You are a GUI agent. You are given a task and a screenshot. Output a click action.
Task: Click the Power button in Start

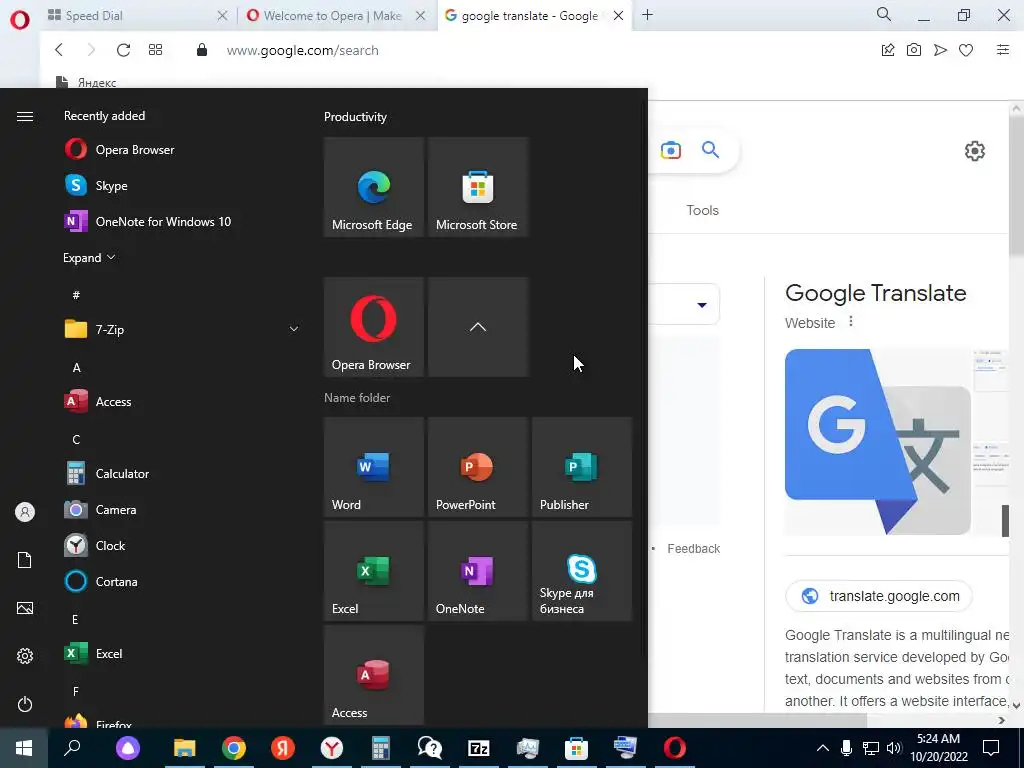(x=25, y=704)
